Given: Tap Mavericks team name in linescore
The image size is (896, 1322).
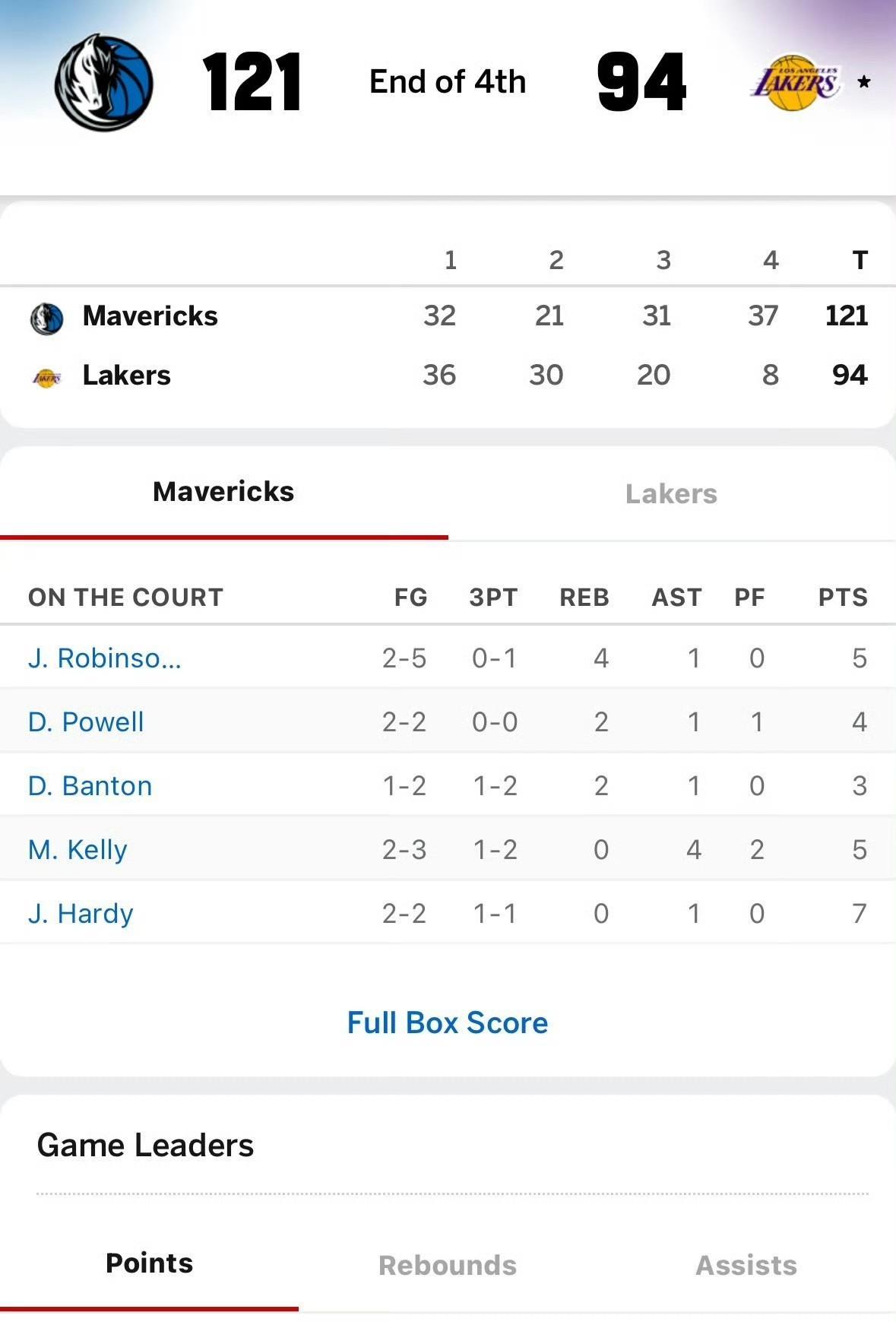Looking at the screenshot, I should [150, 316].
